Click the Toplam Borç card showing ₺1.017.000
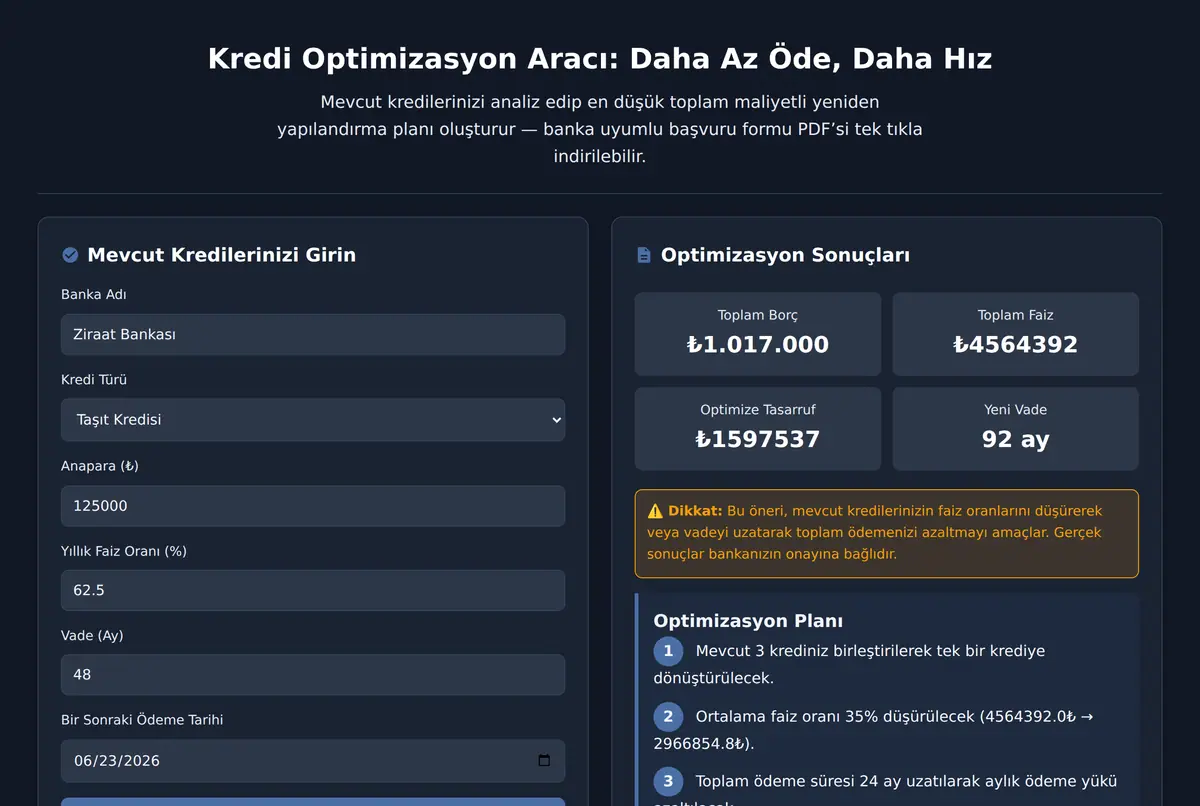The image size is (1200, 806). [x=758, y=334]
